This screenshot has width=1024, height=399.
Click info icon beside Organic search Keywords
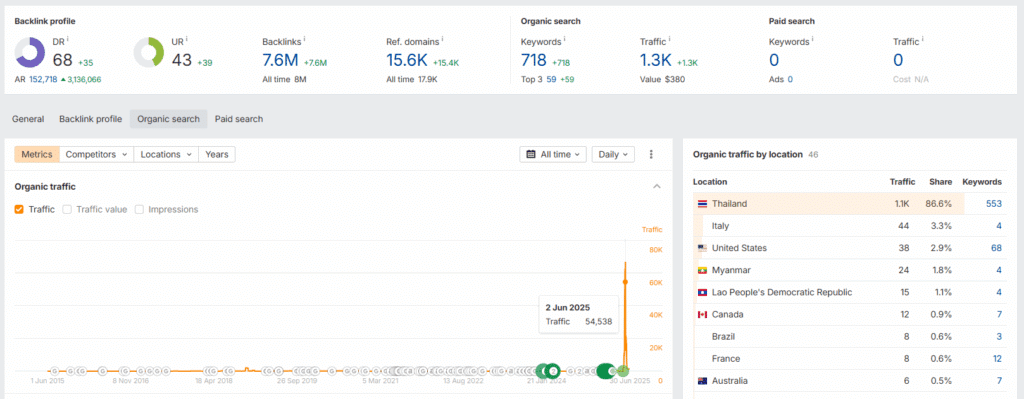pos(565,39)
